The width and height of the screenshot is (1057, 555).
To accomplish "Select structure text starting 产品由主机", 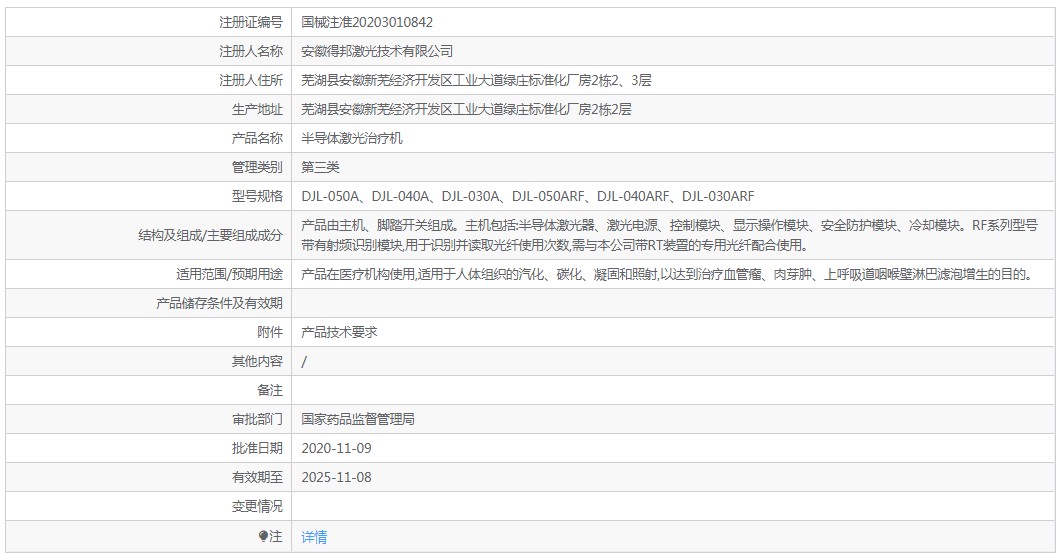I will [669, 235].
